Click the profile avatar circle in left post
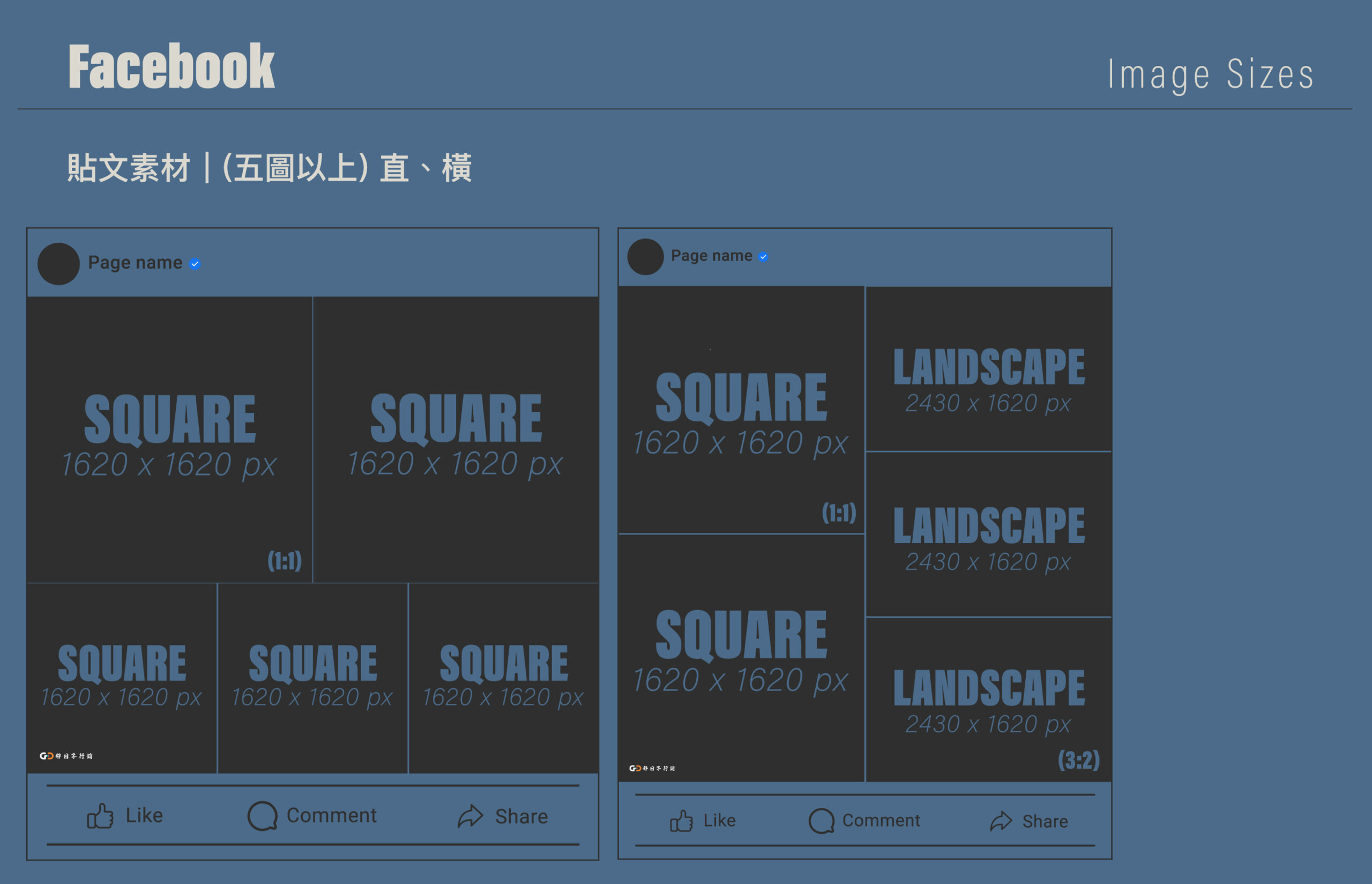The width and height of the screenshot is (1372, 884). tap(58, 264)
